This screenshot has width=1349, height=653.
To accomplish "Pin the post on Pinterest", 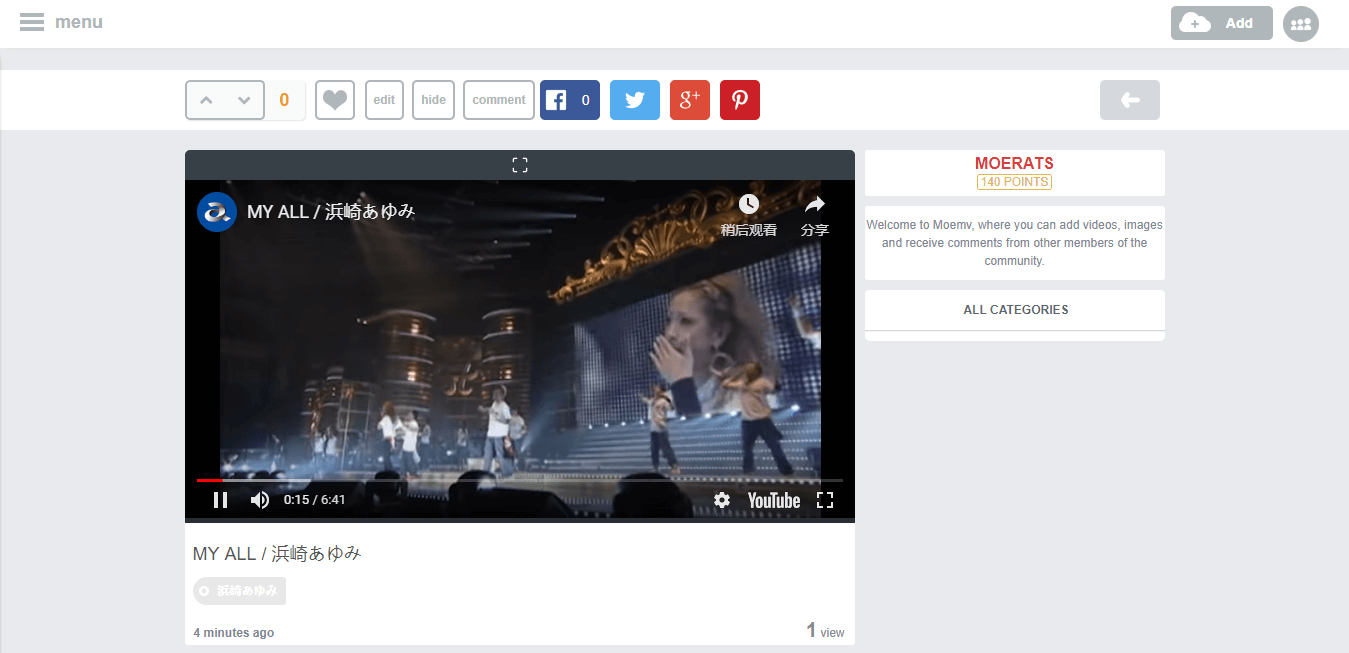I will (x=740, y=100).
